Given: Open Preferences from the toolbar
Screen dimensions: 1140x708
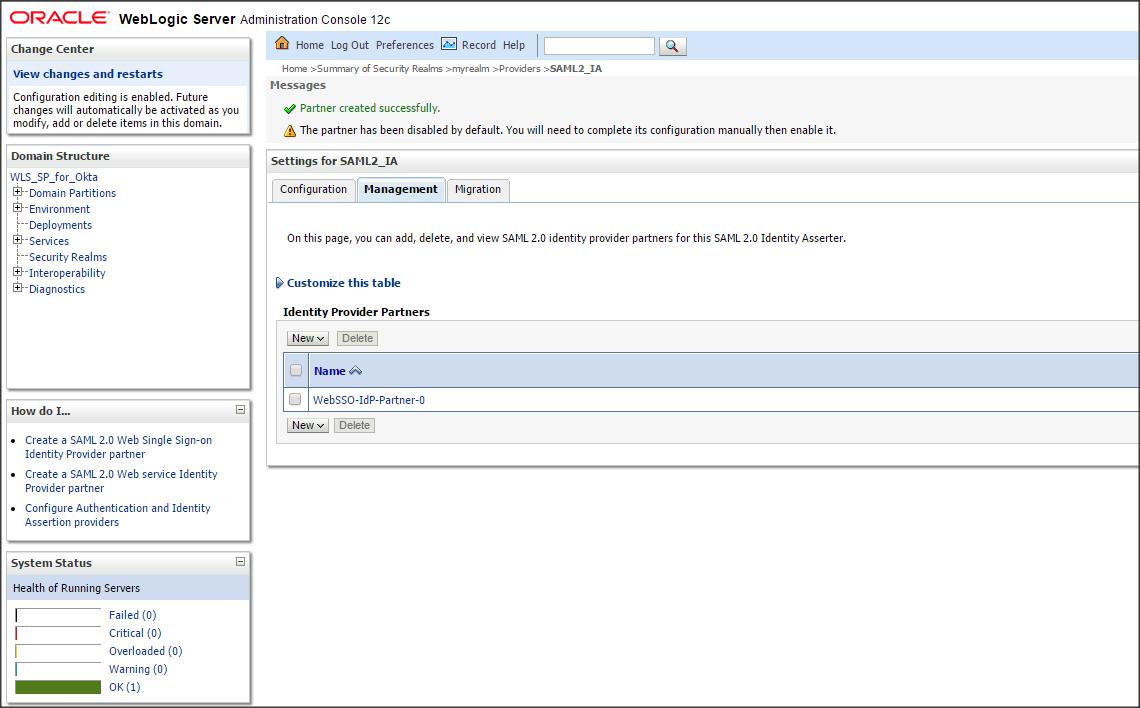Looking at the screenshot, I should [x=405, y=45].
